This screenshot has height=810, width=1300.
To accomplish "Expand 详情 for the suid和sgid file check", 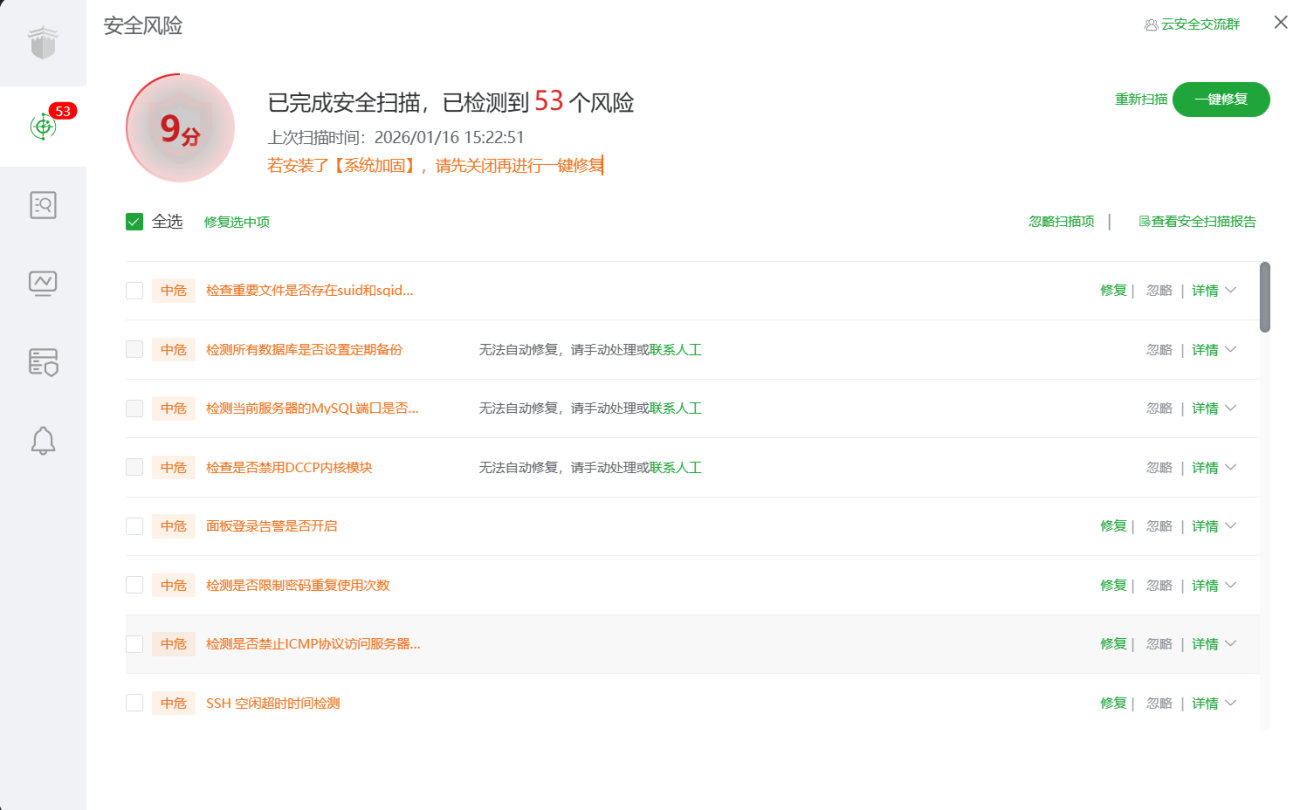I will [1213, 291].
